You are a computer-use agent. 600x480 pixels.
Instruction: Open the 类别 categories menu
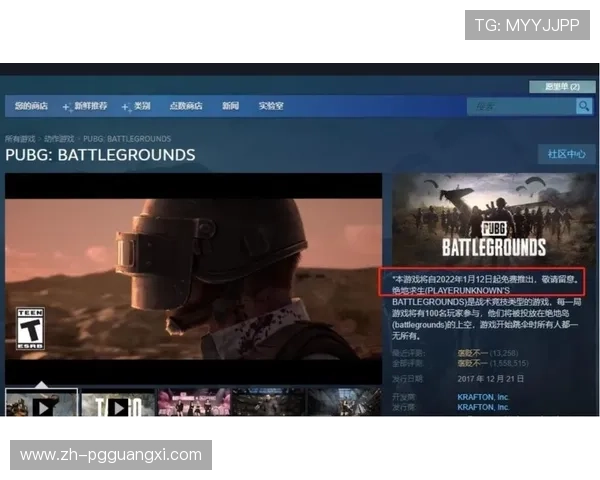[x=142, y=106]
